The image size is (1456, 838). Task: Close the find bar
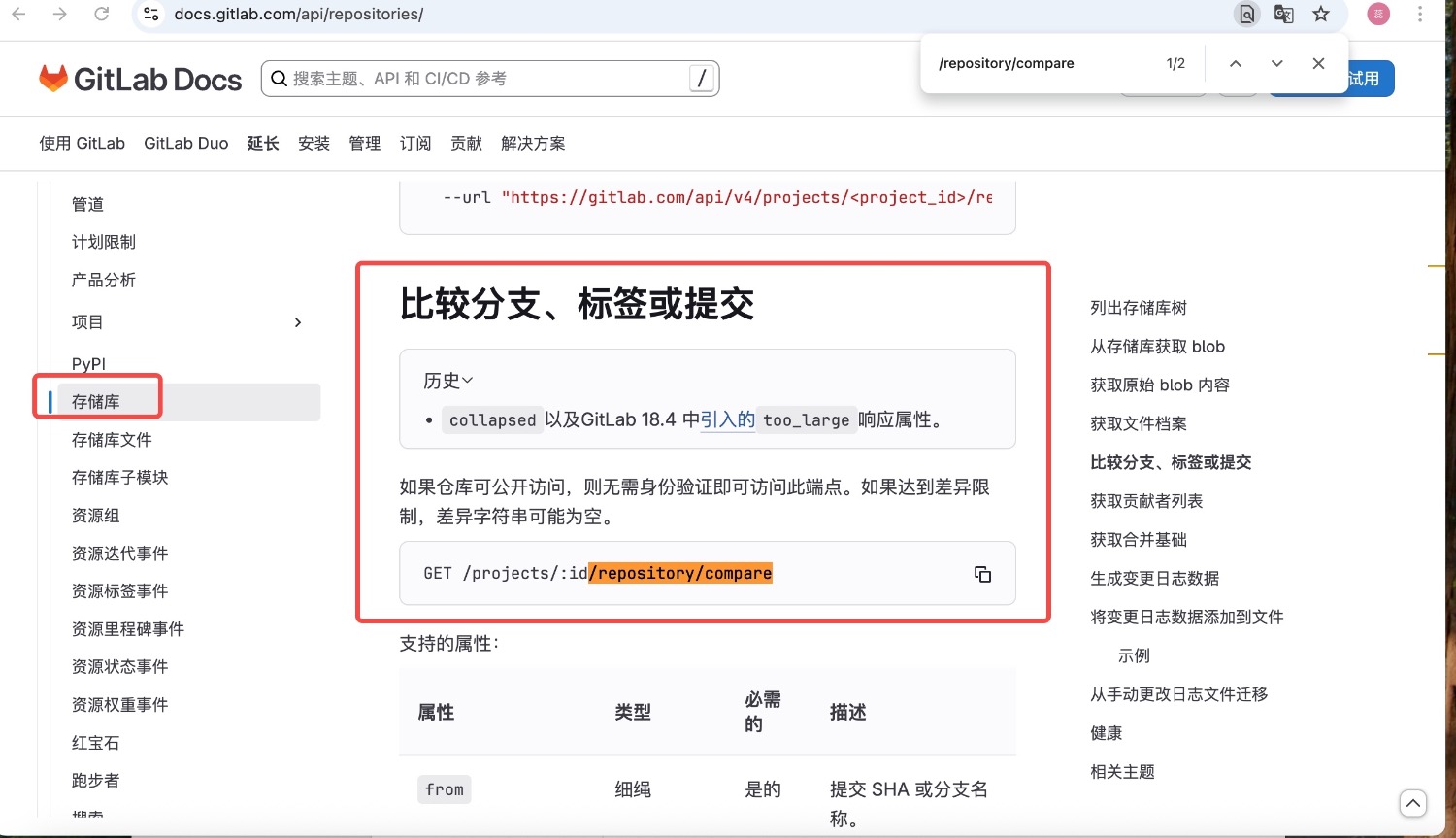coord(1318,63)
